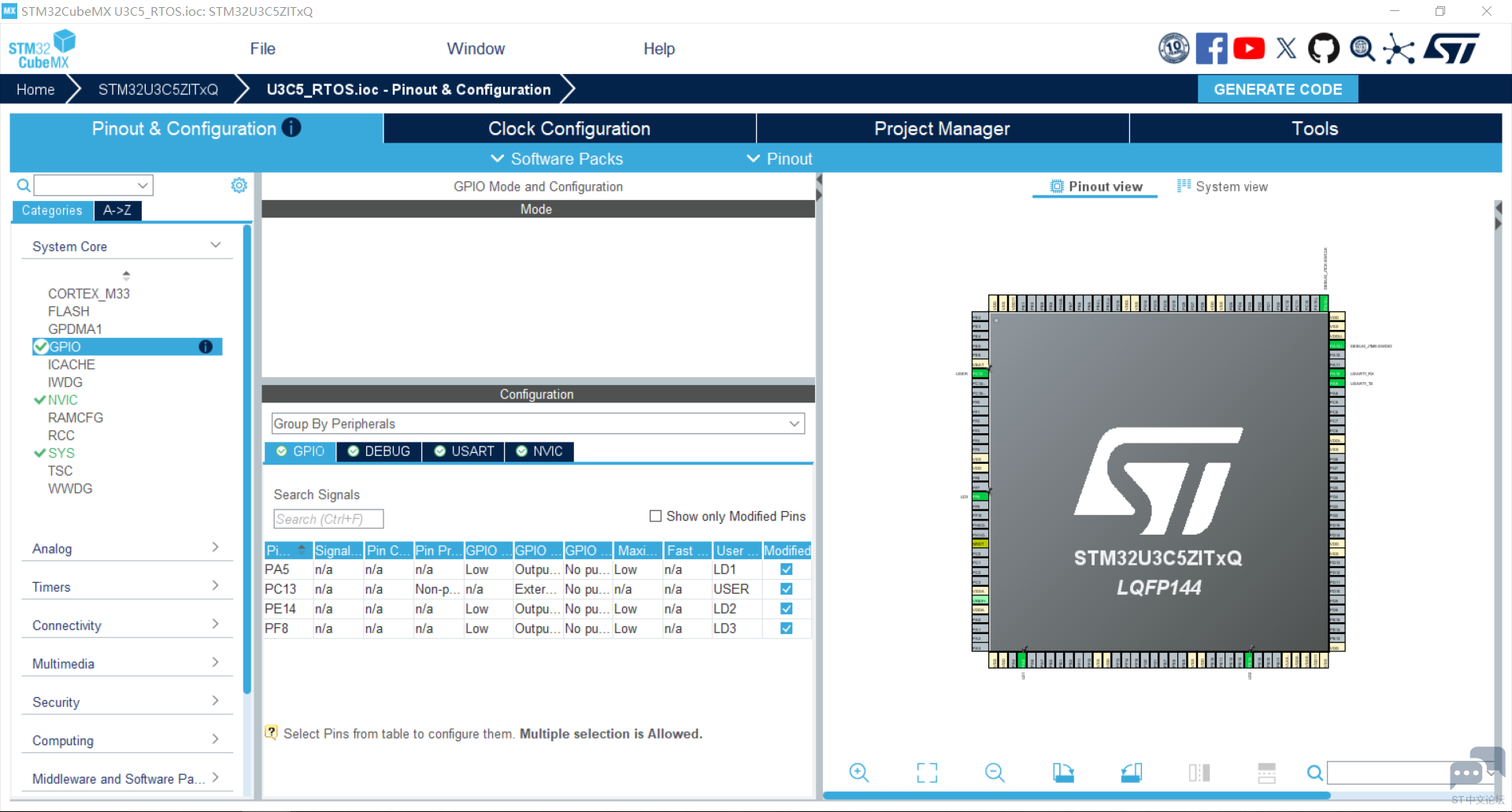Toggle the Modified checkbox for PF8
Screen dimensions: 1512x812
click(786, 628)
